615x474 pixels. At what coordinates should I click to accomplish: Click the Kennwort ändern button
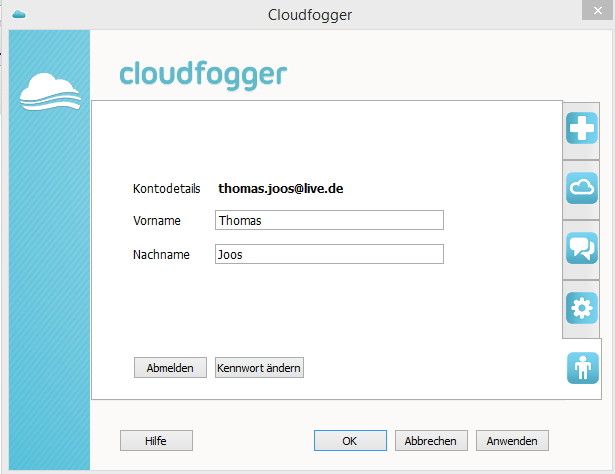(259, 368)
